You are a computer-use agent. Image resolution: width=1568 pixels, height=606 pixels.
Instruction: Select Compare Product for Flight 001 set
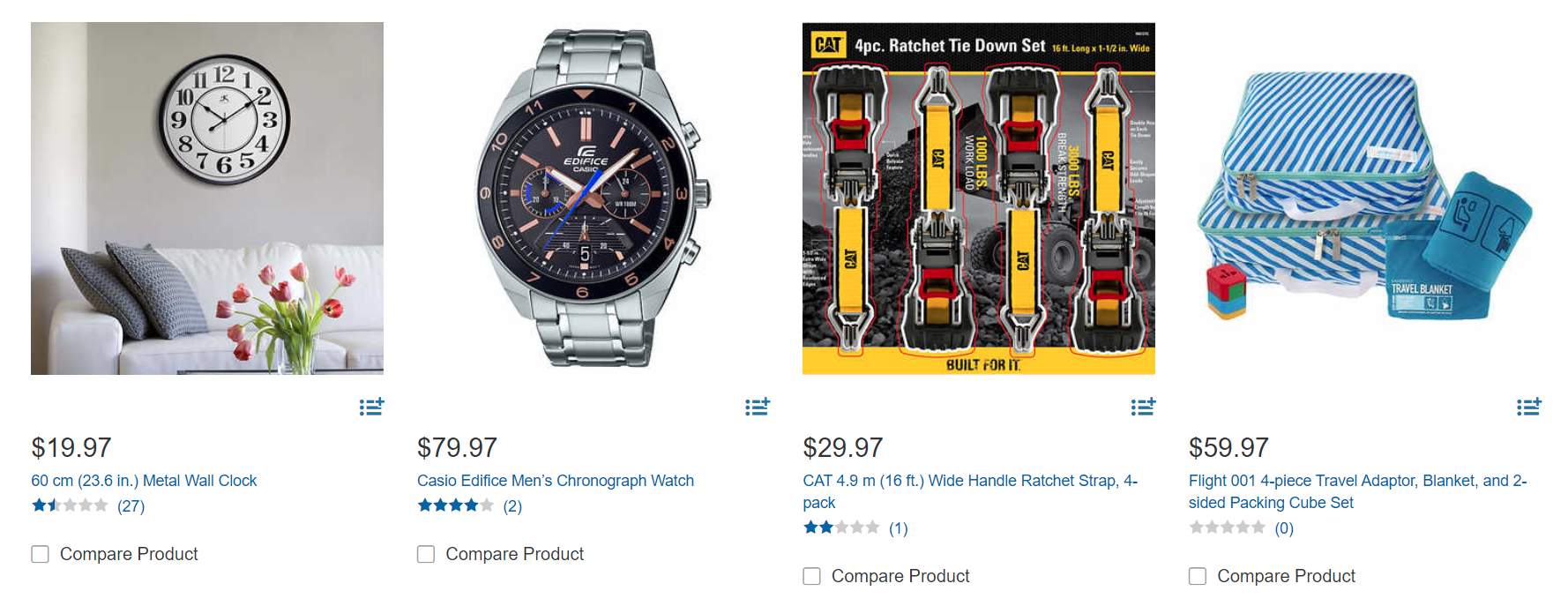click(x=1198, y=576)
